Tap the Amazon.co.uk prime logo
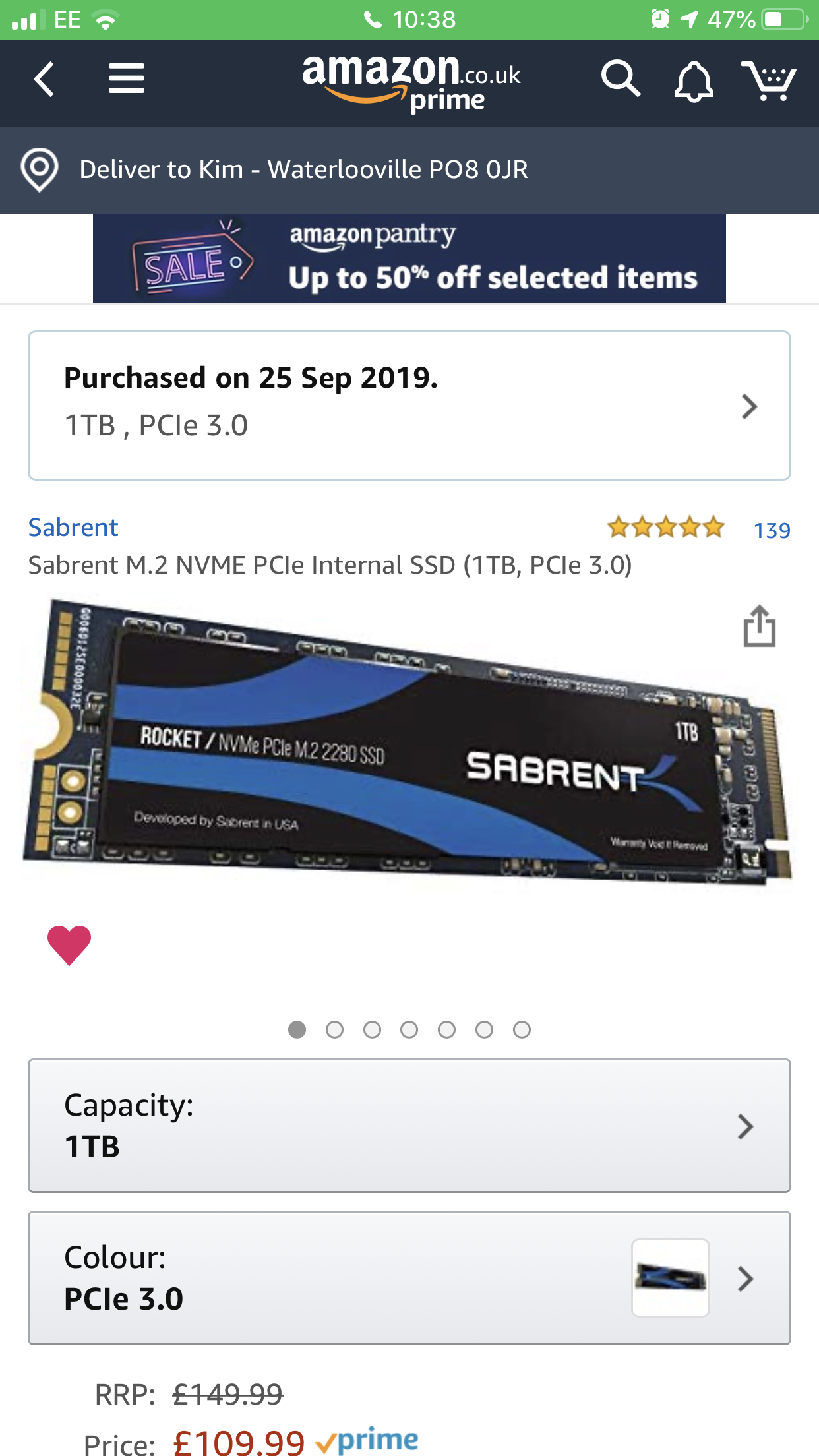819x1456 pixels. pos(411,82)
